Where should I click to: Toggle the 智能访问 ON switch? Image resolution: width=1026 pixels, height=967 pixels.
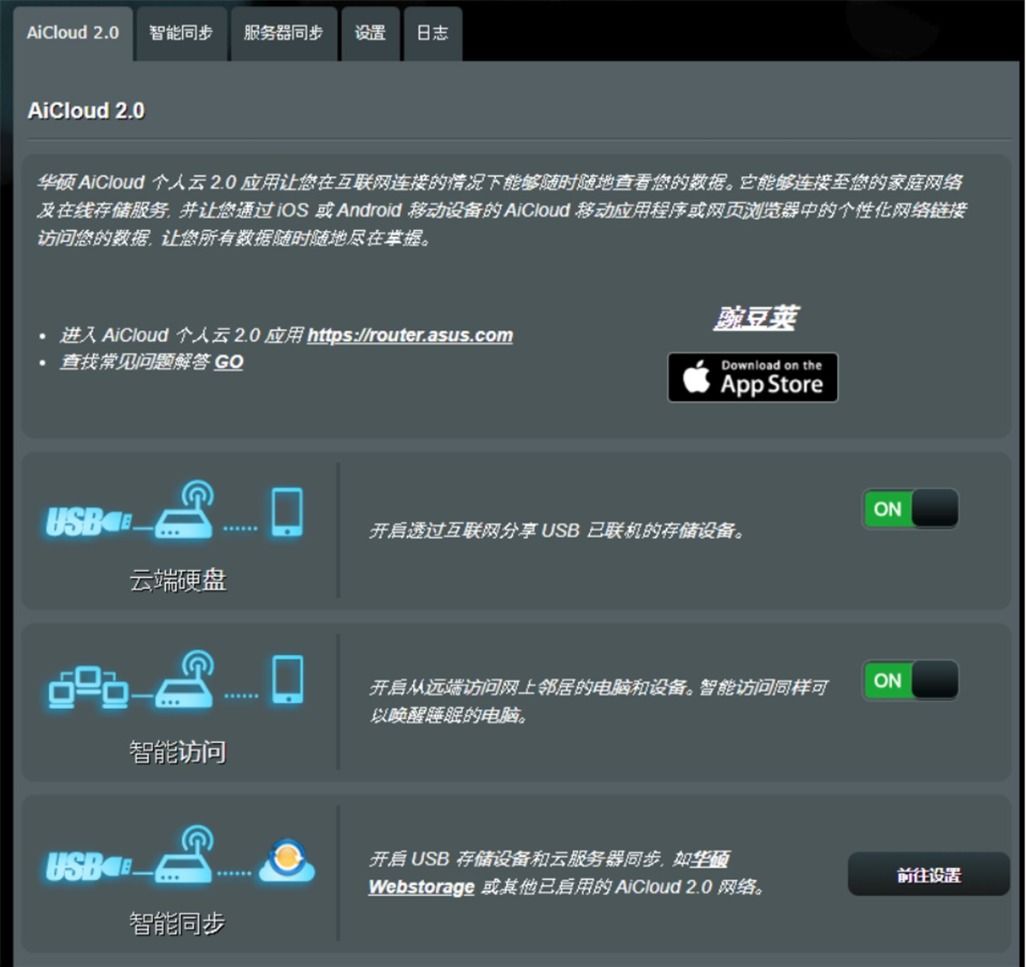[910, 680]
